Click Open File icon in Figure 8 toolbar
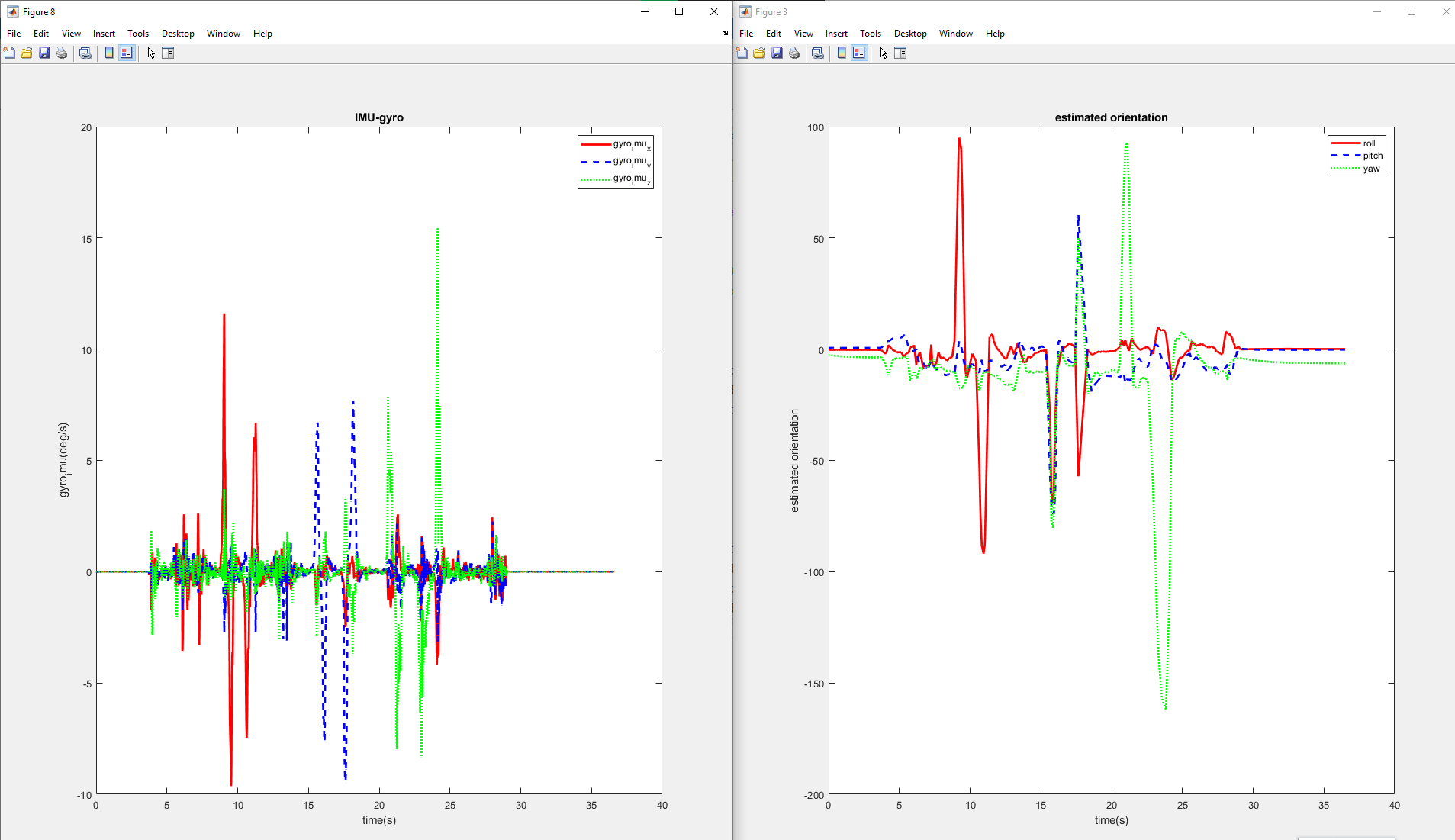Viewport: 1455px width, 840px height. (x=27, y=53)
